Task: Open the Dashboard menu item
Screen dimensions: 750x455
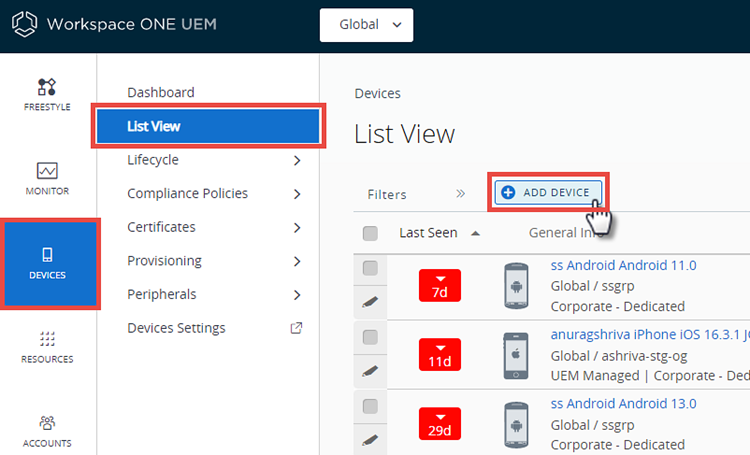Action: pyautogui.click(x=161, y=92)
